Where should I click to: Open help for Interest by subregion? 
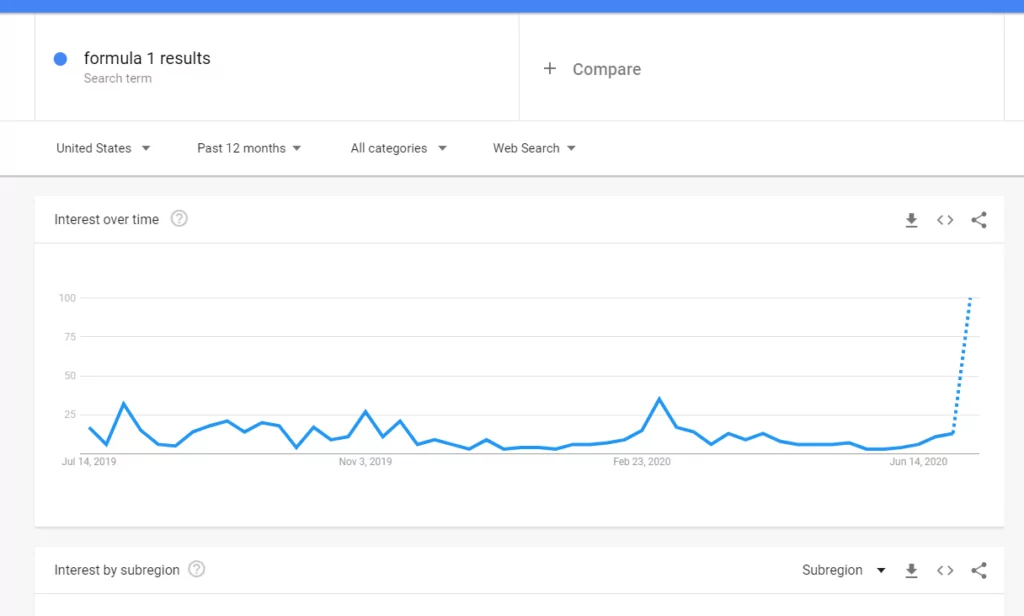click(x=197, y=569)
